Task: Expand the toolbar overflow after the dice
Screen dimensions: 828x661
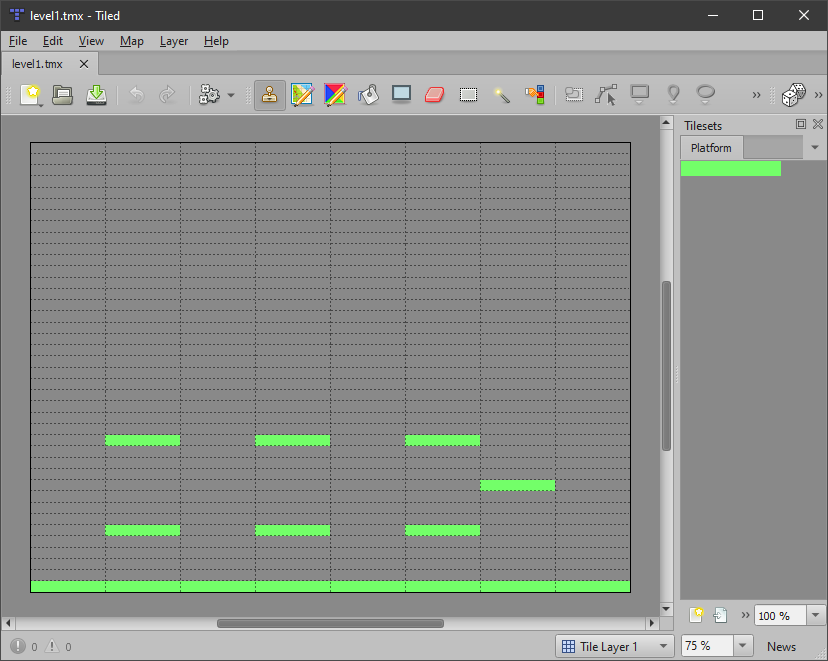Action: [x=818, y=96]
